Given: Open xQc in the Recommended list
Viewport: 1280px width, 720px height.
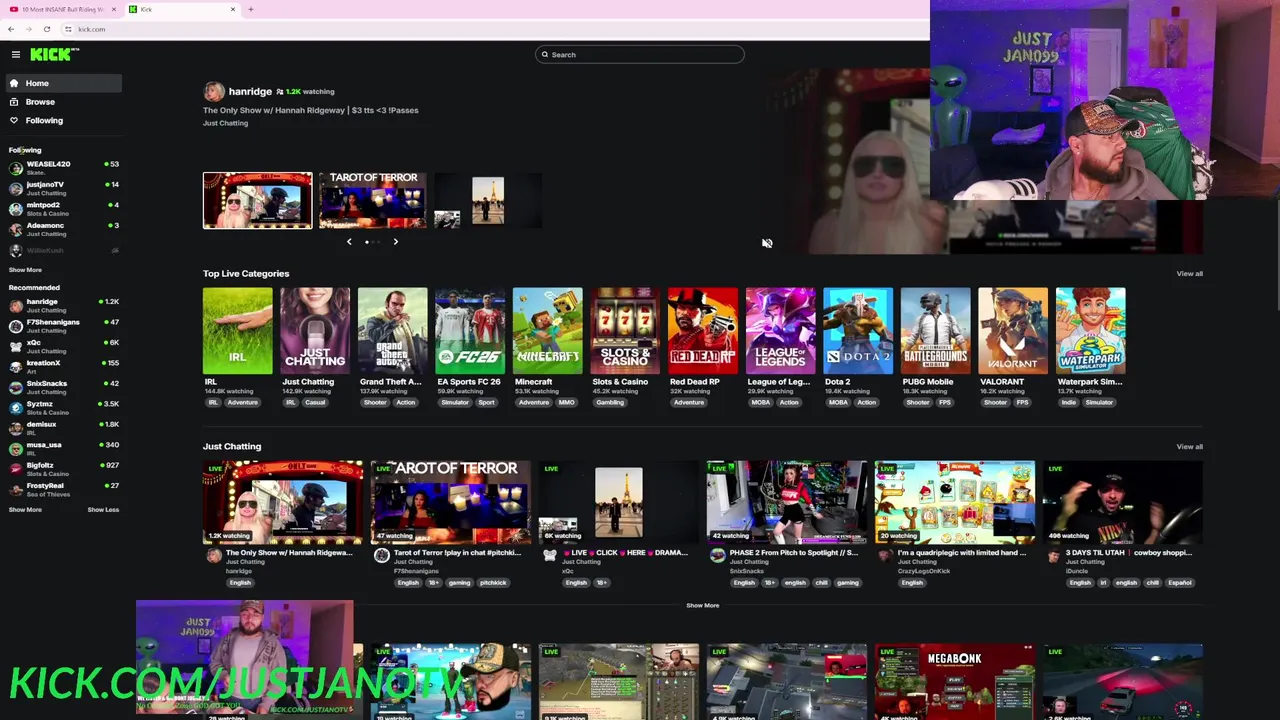Looking at the screenshot, I should 63,346.
